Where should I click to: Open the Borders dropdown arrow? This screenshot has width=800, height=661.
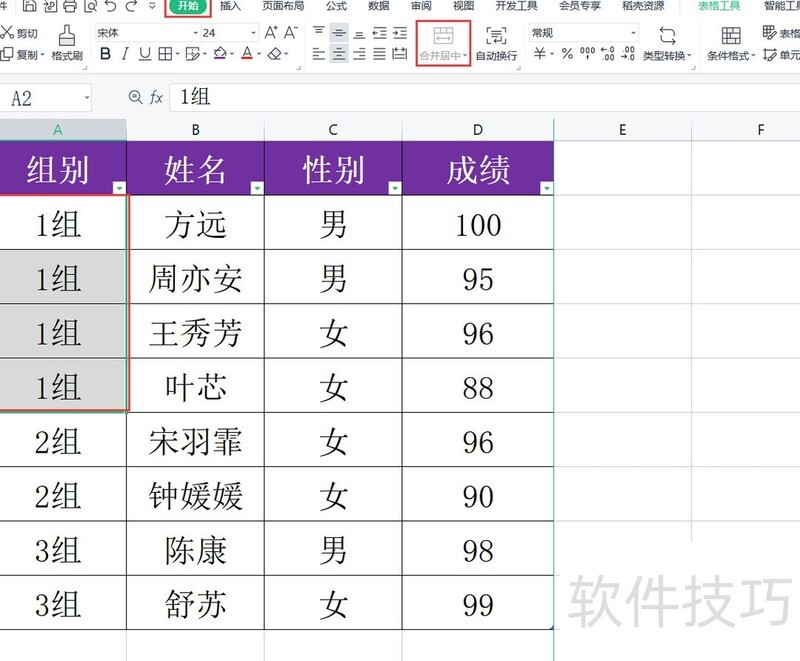pyautogui.click(x=177, y=54)
